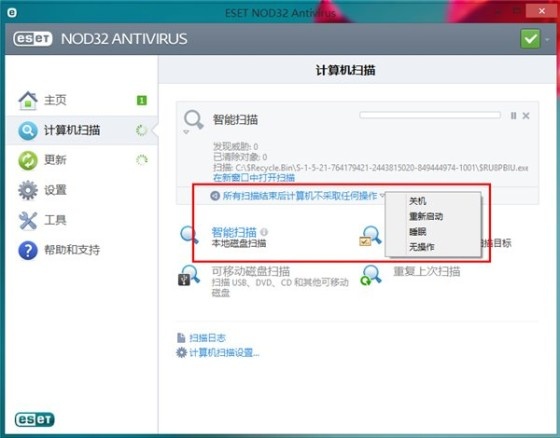
Task: Click the 智能扫描 magnifier scan icon
Action: point(189,234)
